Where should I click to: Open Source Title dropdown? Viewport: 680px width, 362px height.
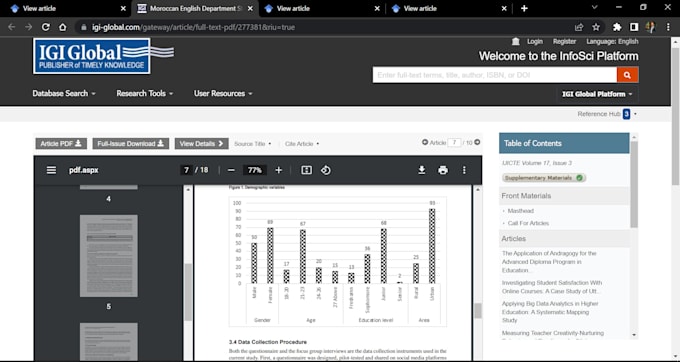click(253, 143)
